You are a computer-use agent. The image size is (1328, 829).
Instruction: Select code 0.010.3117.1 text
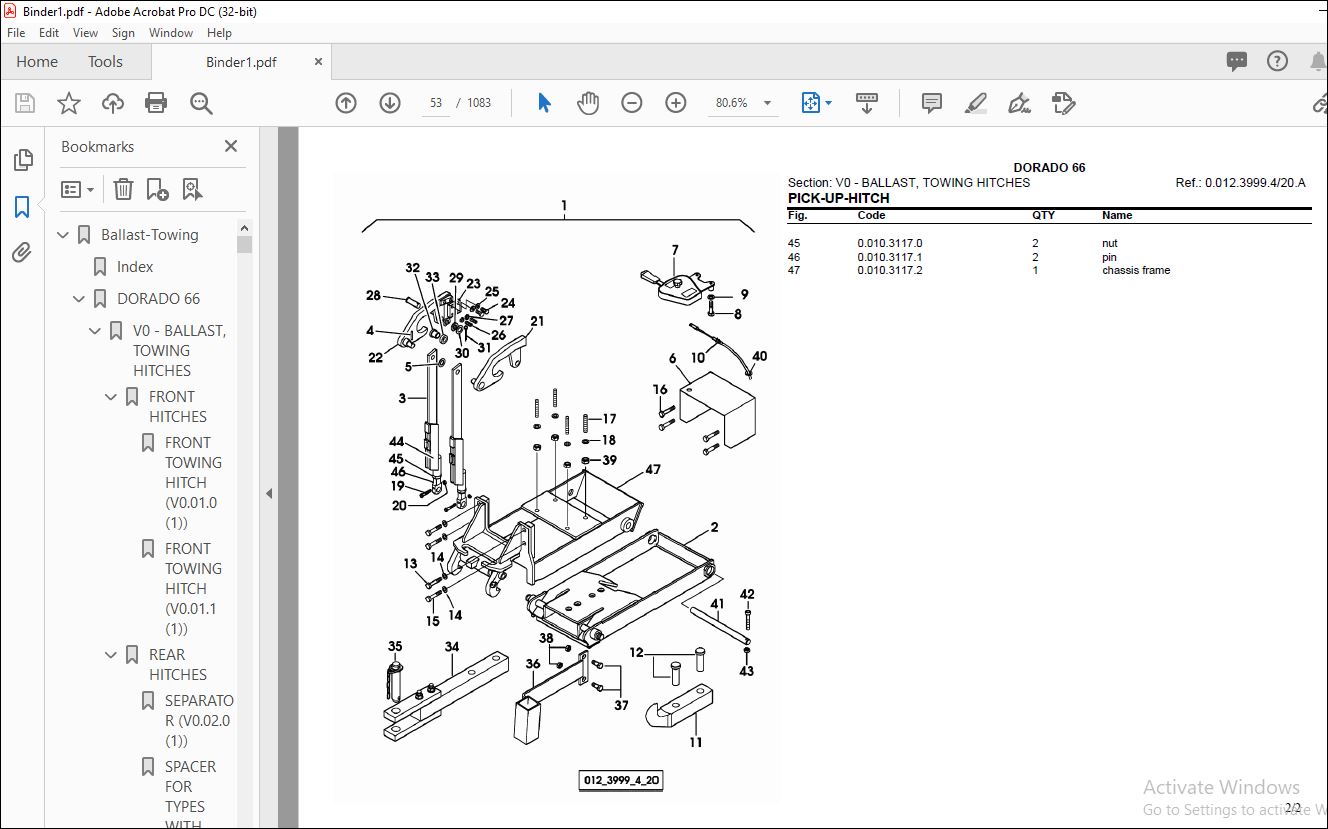click(890, 257)
